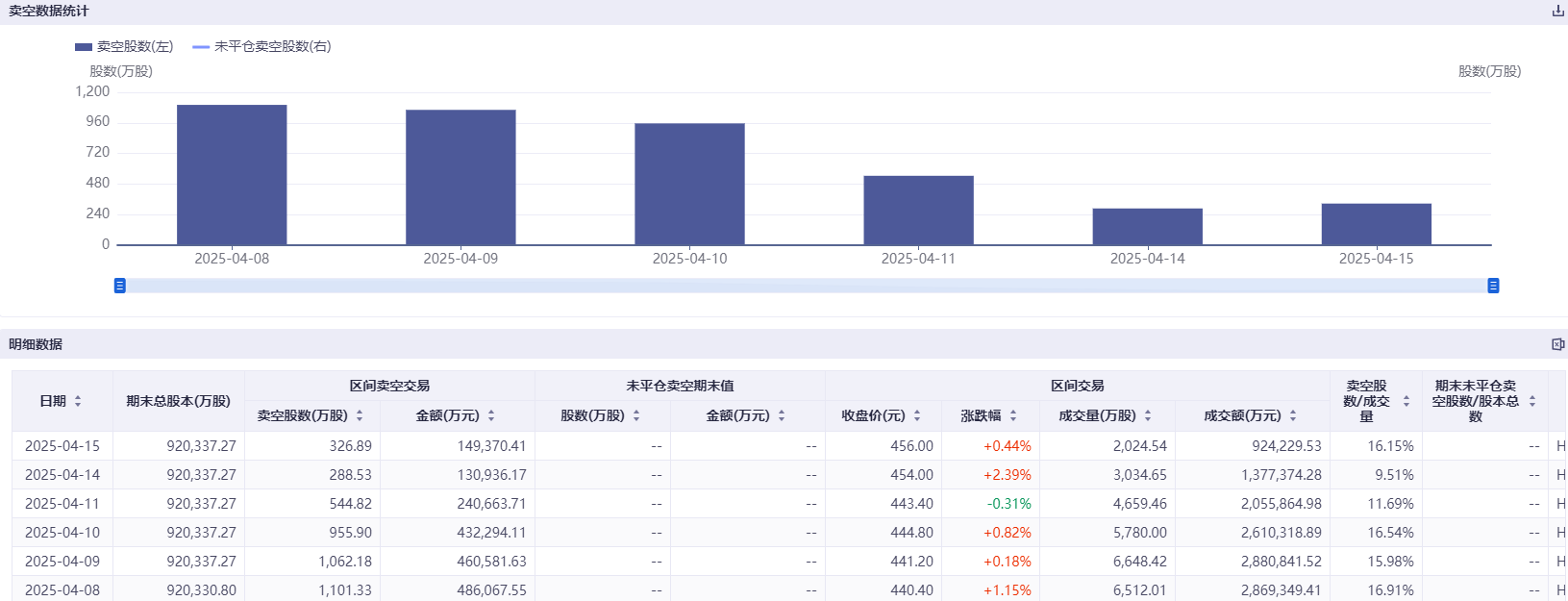Toggle 未平仓卖空股数(右) legend series
Viewport: 1568px width, 601px height.
coord(261,46)
